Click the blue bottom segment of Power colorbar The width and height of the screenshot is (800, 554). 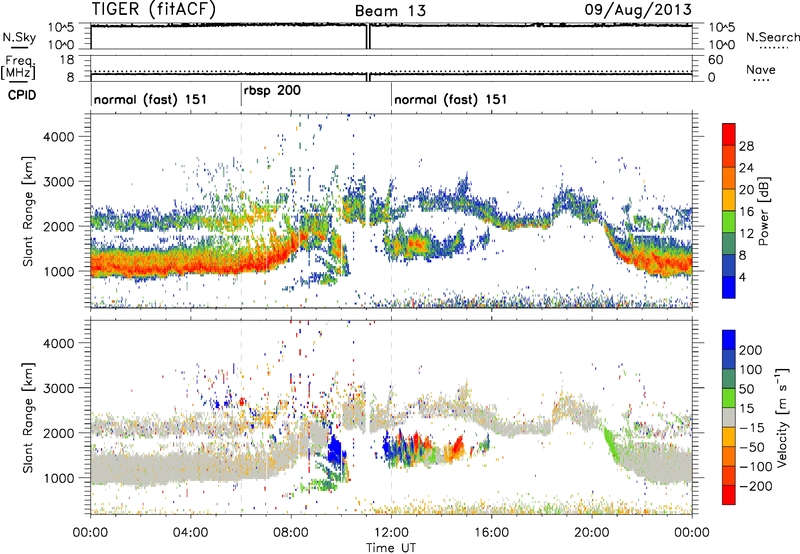pyautogui.click(x=729, y=287)
